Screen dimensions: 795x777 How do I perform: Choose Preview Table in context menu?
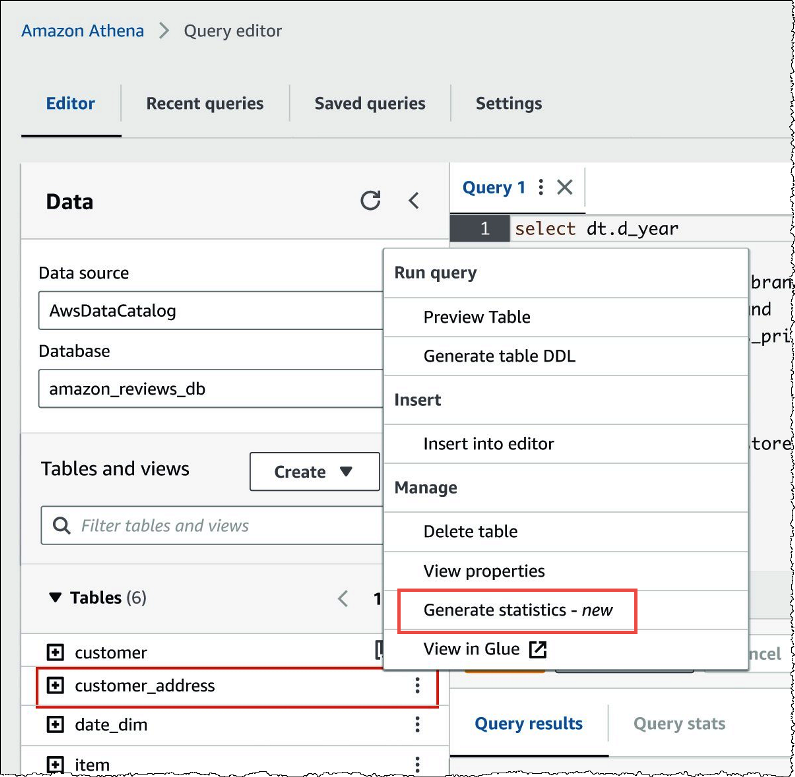point(476,317)
